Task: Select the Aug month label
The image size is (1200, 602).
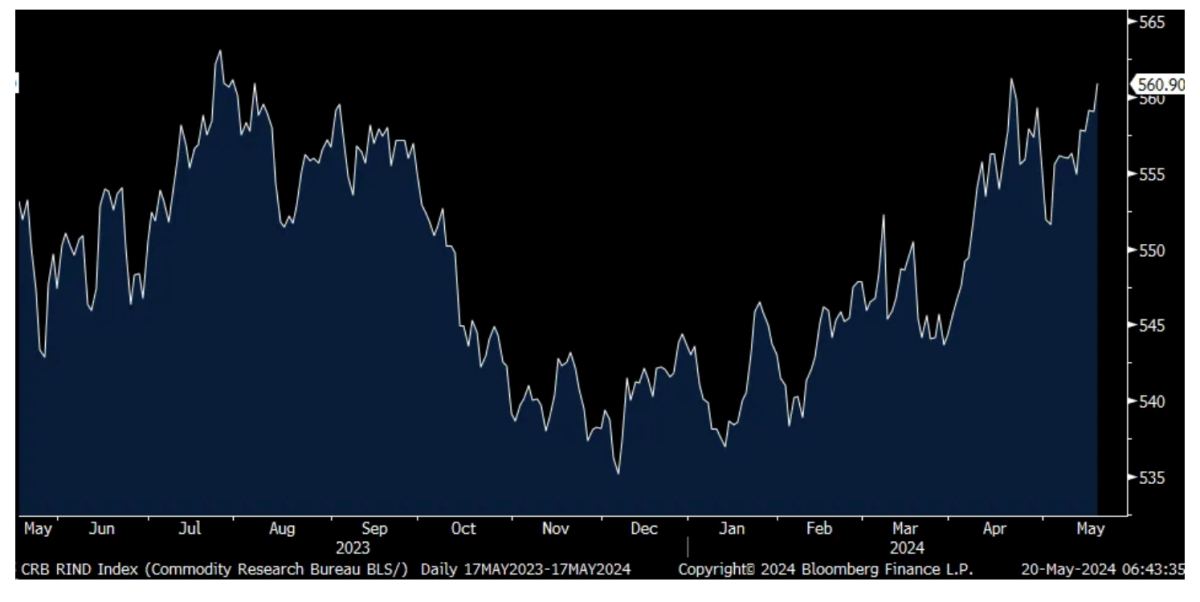Action: point(282,528)
